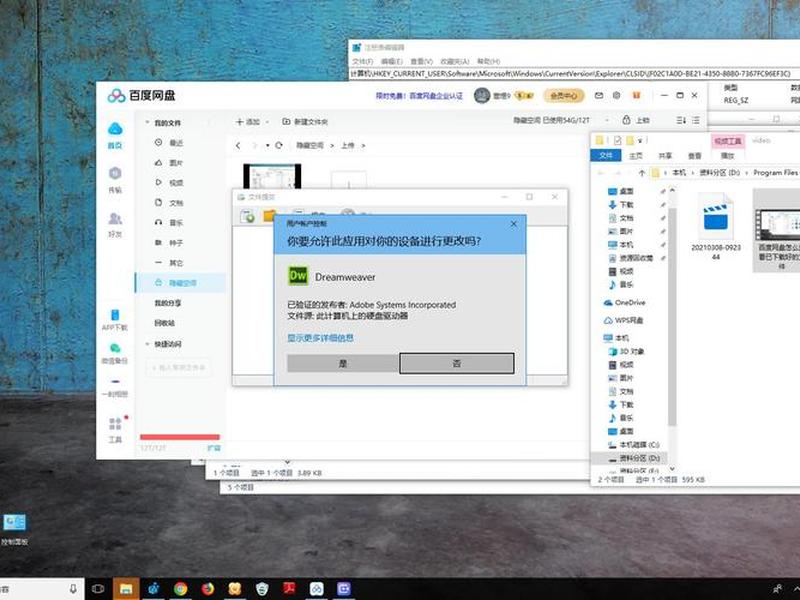Image resolution: width=800 pixels, height=600 pixels.
Task: Click orange gift icon in Baidu Netdisk
Action: click(636, 95)
